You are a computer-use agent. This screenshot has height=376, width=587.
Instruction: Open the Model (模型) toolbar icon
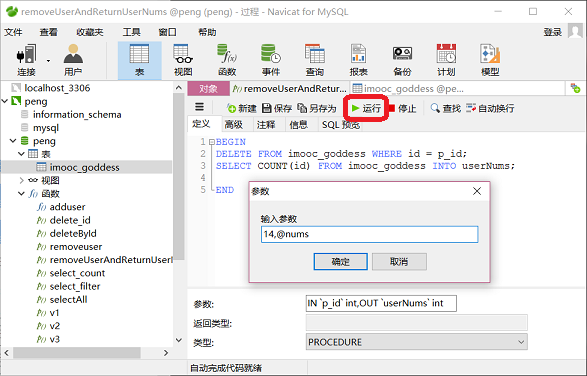490,60
